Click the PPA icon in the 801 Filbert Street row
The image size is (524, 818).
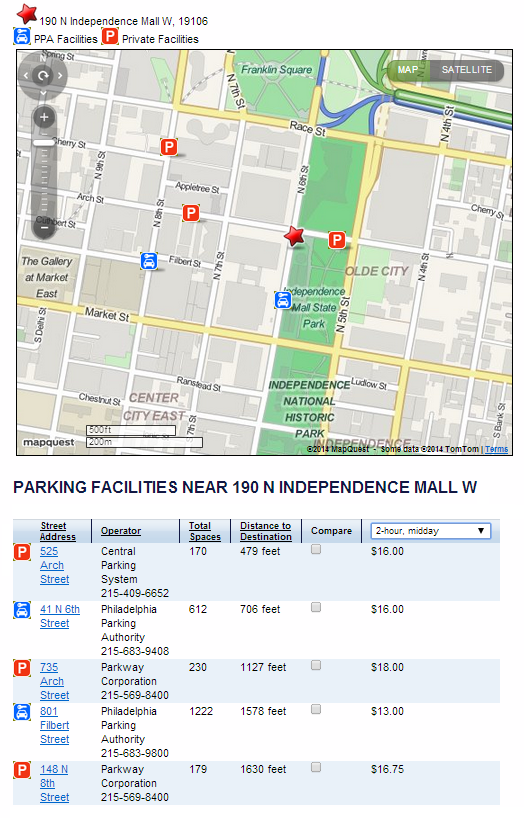(x=22, y=712)
